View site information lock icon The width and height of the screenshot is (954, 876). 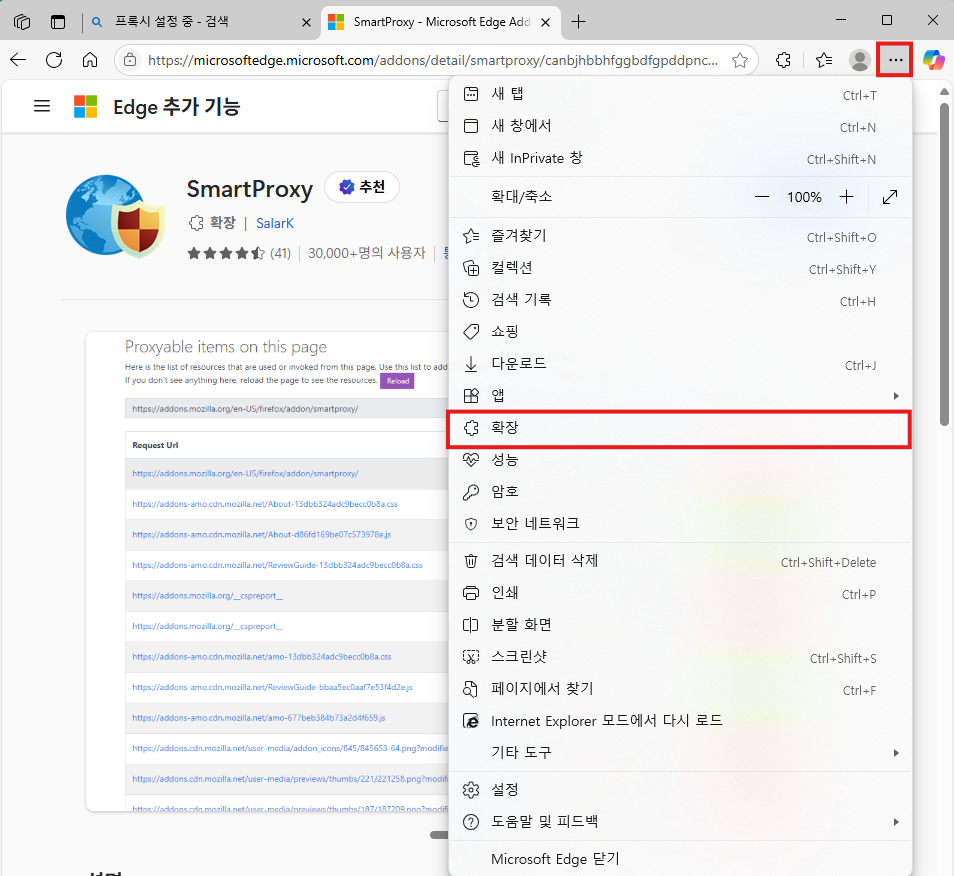coord(130,60)
